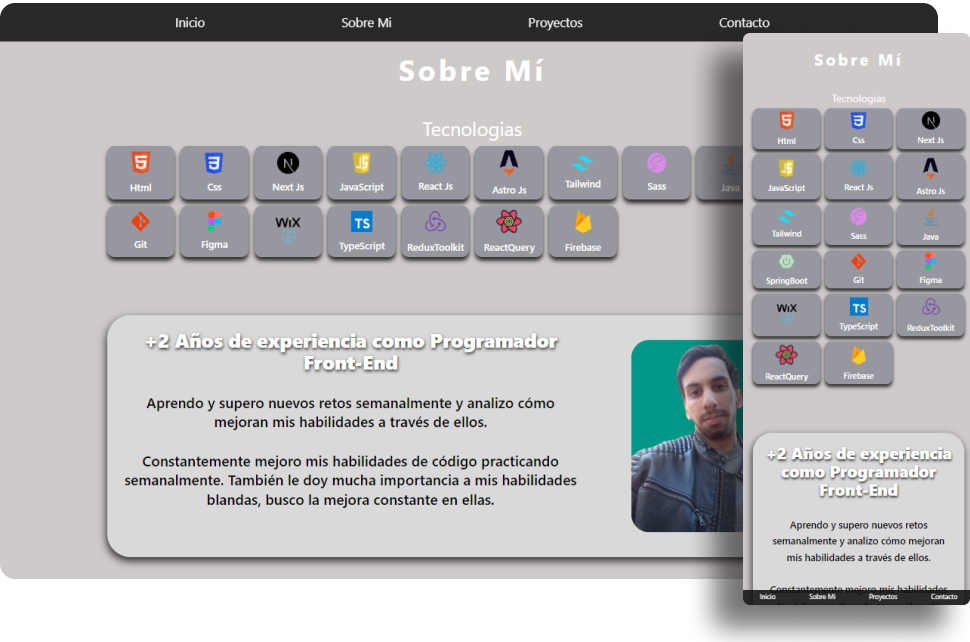Click the Git card in desktop view
The image size is (970, 642).
(140, 231)
